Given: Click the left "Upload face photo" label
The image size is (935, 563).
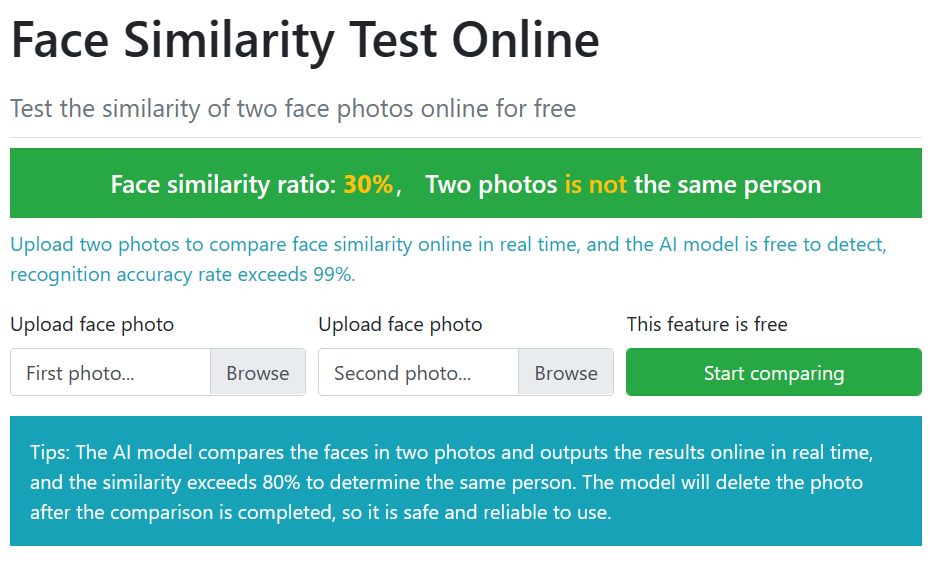Looking at the screenshot, I should tap(92, 324).
